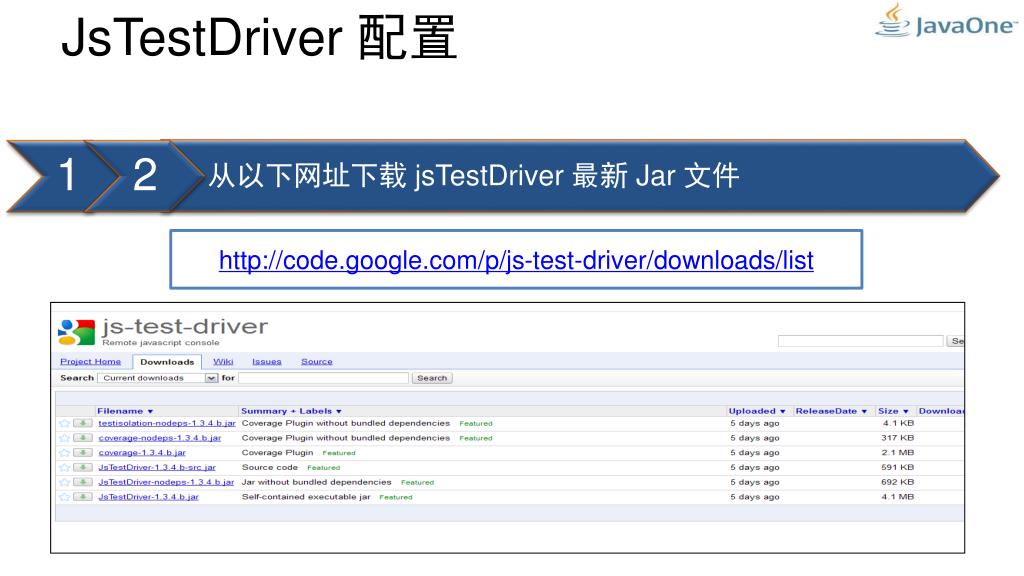
Task: Click Featured label on Self-contained executable jar
Action: 396,497
